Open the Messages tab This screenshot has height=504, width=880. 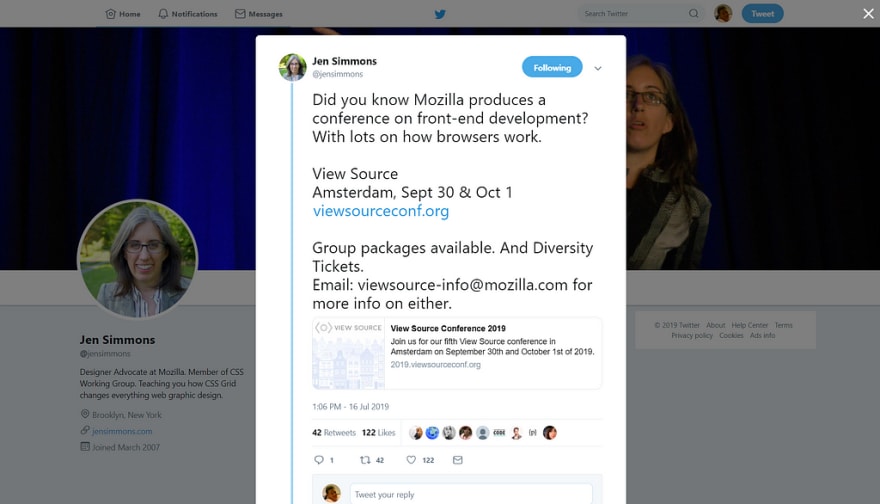259,14
